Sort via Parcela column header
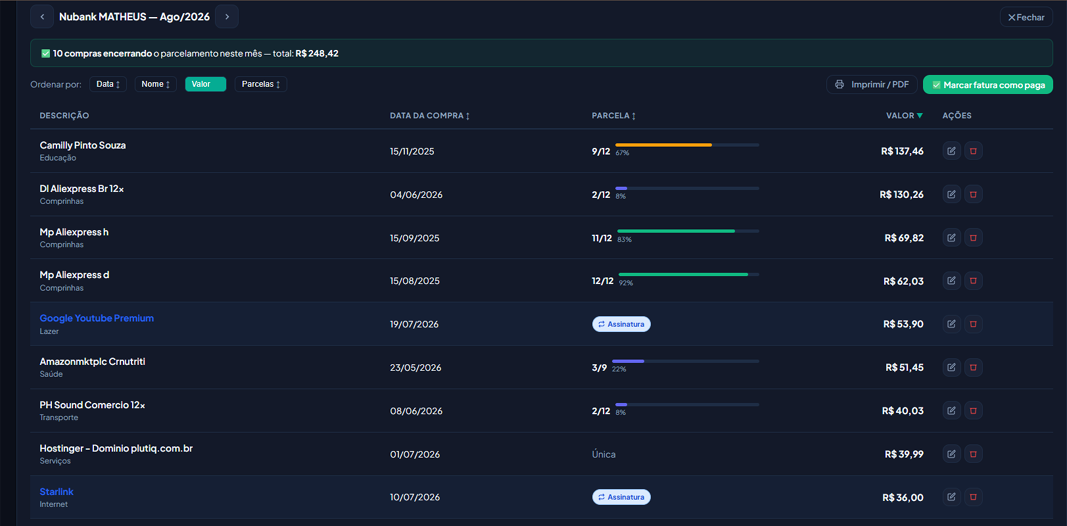 click(614, 116)
